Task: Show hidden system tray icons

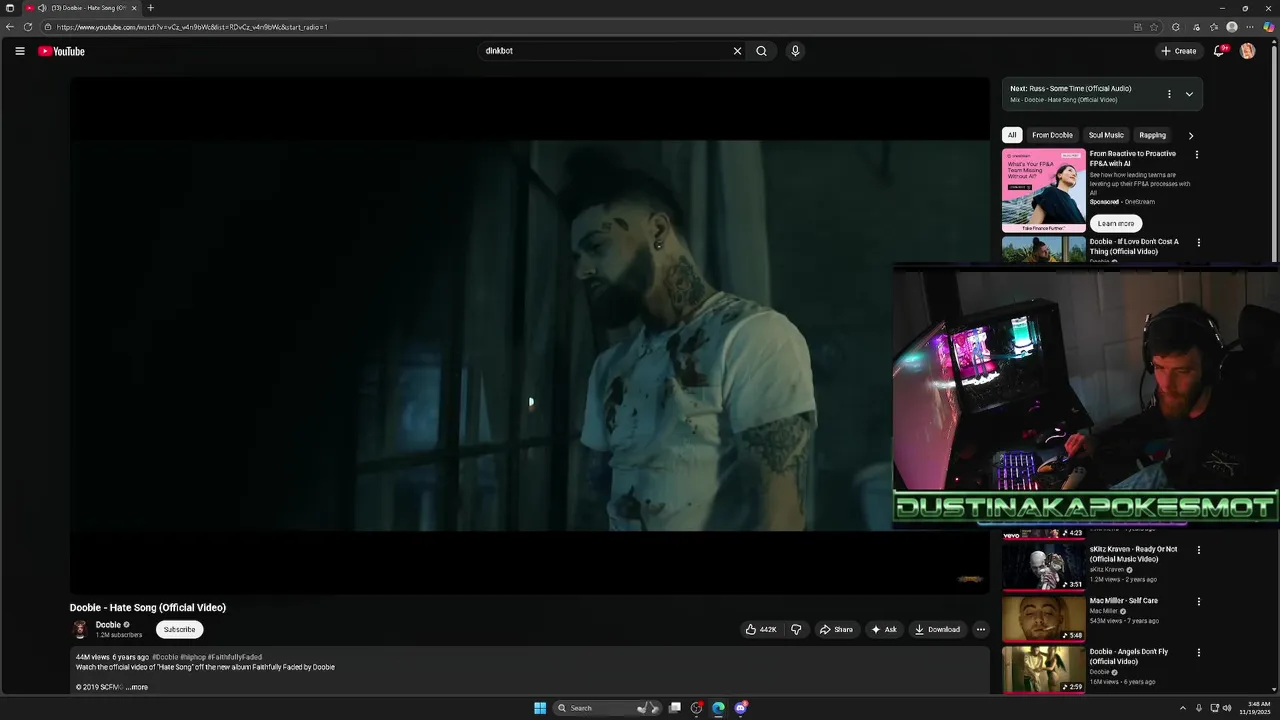Action: [x=1182, y=708]
